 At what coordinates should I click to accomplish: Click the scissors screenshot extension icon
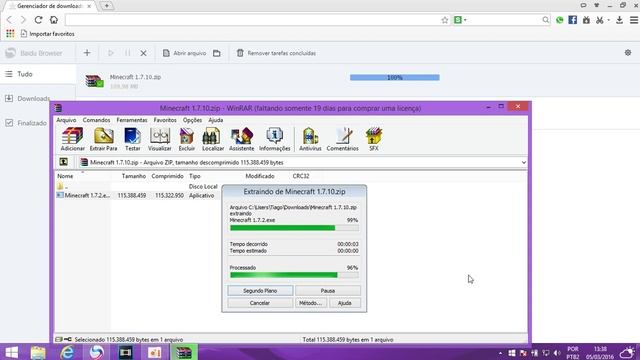(599, 20)
